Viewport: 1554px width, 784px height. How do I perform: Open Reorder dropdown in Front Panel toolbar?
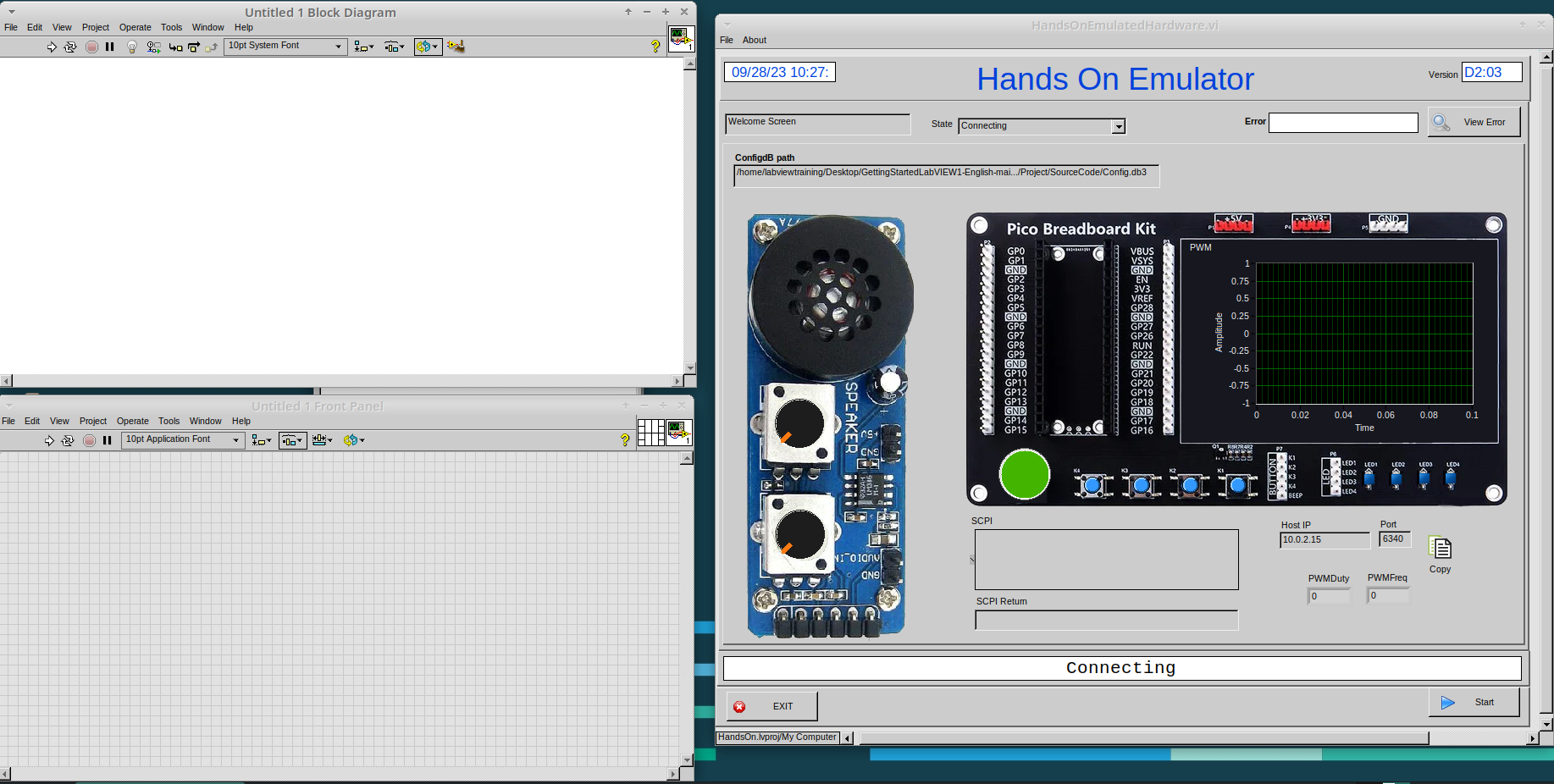point(354,440)
